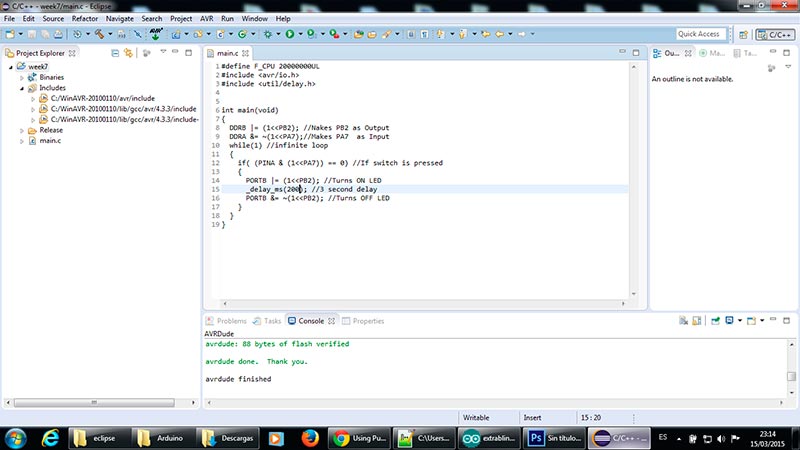The image size is (800, 450).
Task: Click the Print toolbar icon
Action: [x=58, y=34]
